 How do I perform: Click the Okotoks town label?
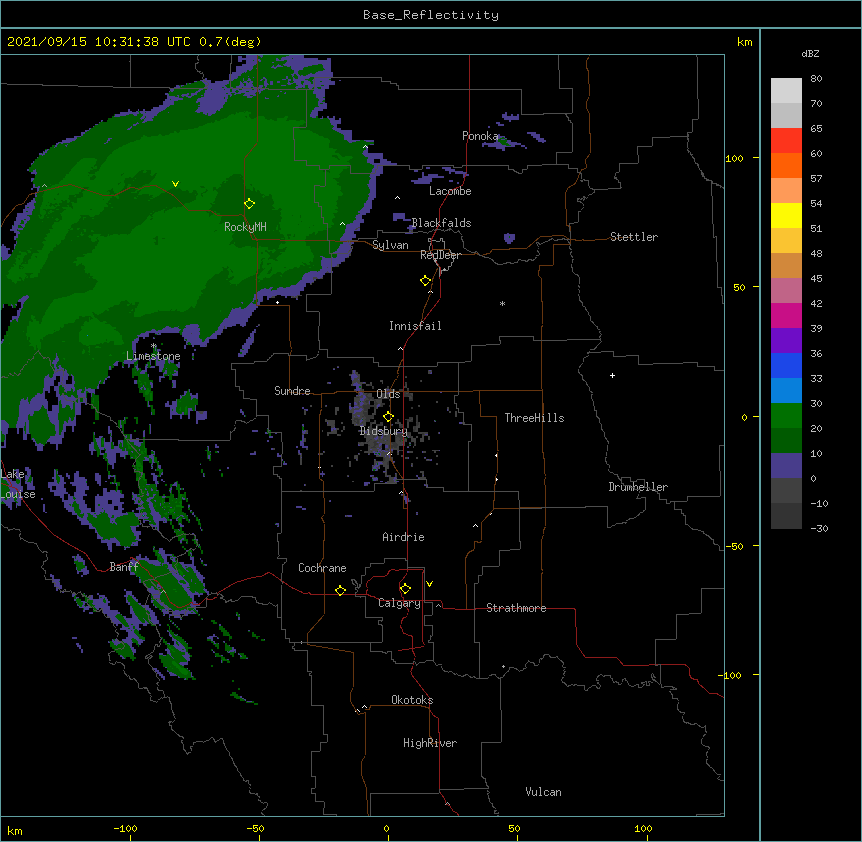point(412,700)
